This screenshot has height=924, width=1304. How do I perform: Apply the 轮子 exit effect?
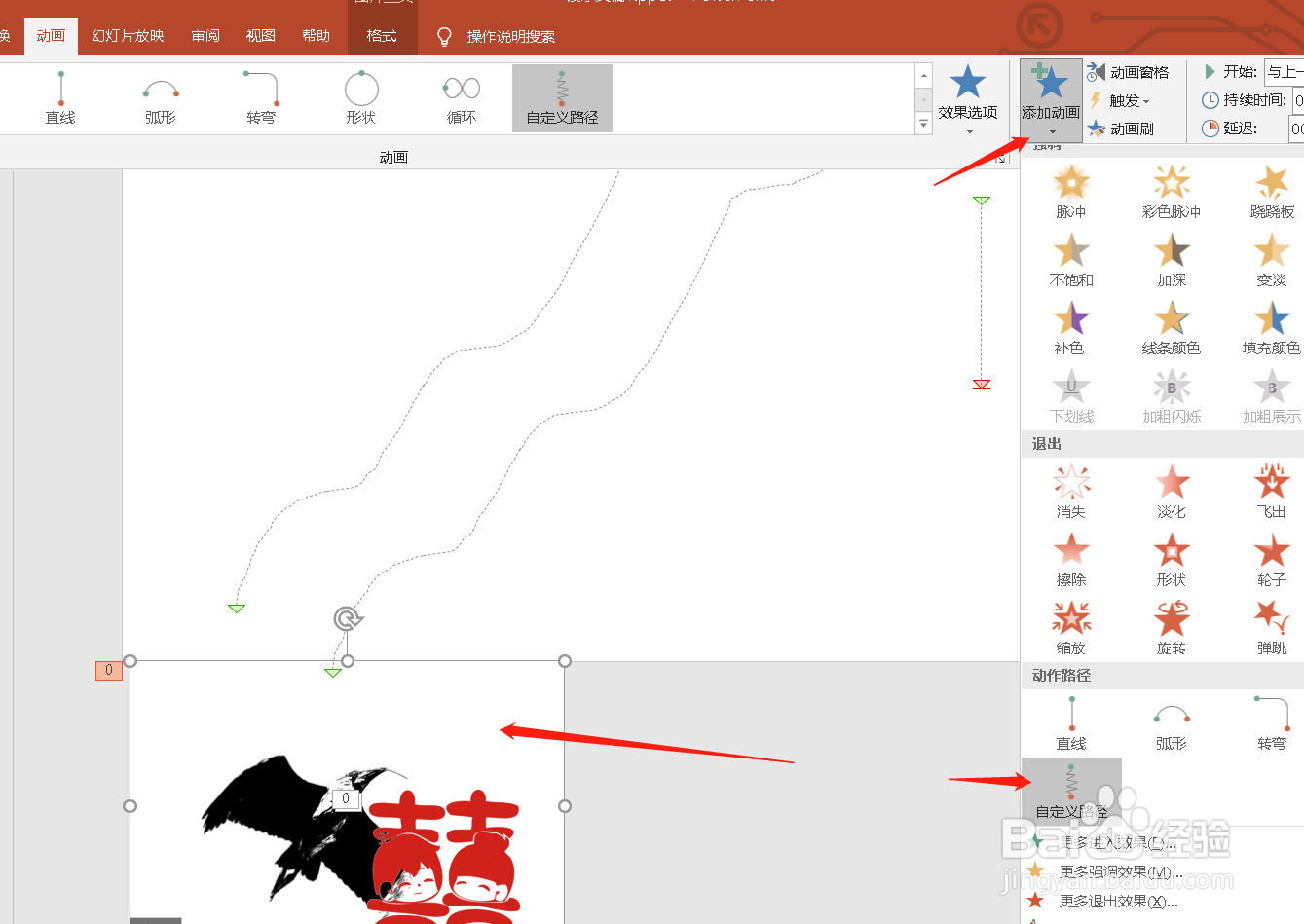pos(1272,560)
